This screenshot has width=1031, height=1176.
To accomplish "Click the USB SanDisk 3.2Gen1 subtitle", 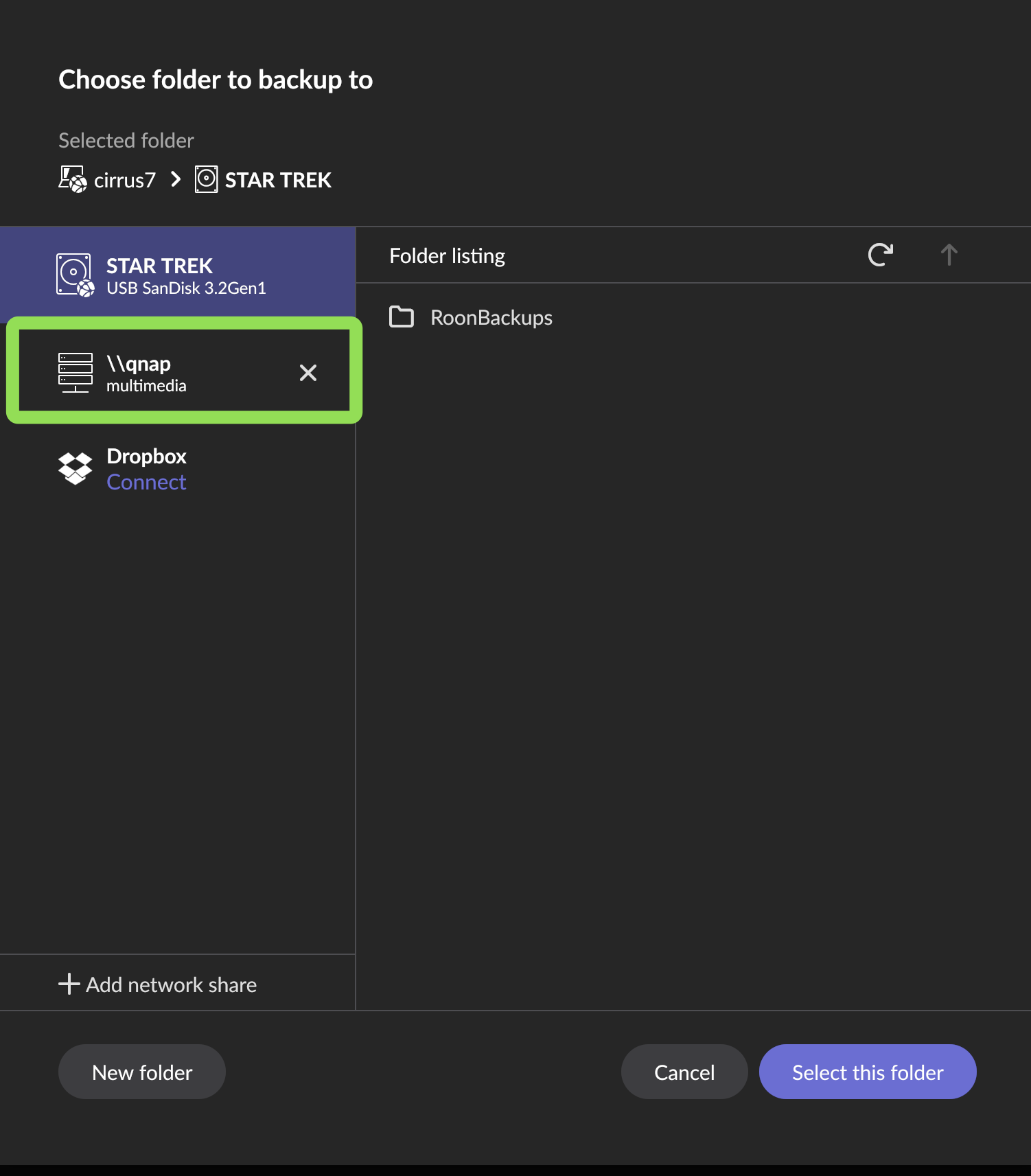I will [186, 288].
